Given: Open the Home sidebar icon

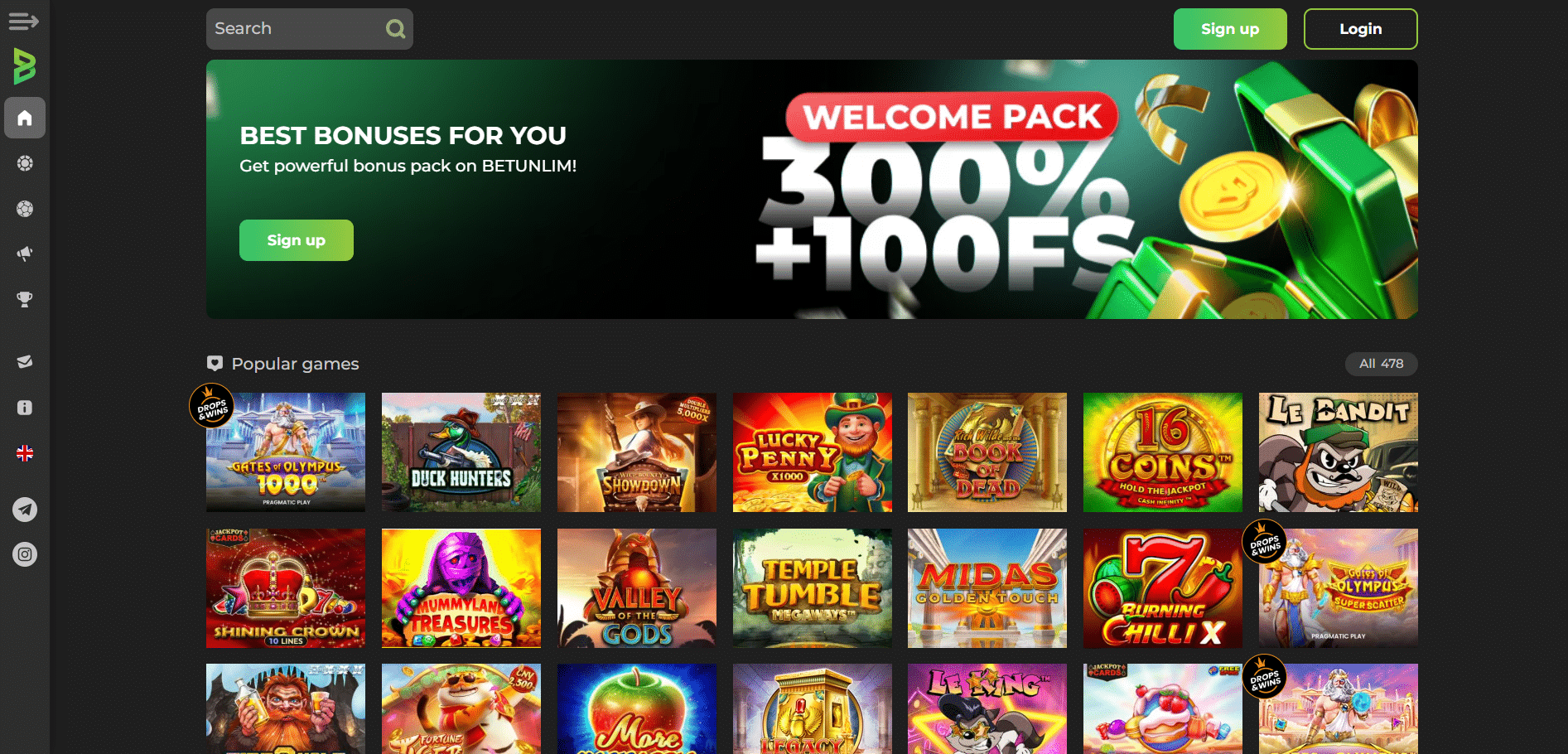Looking at the screenshot, I should [x=25, y=118].
